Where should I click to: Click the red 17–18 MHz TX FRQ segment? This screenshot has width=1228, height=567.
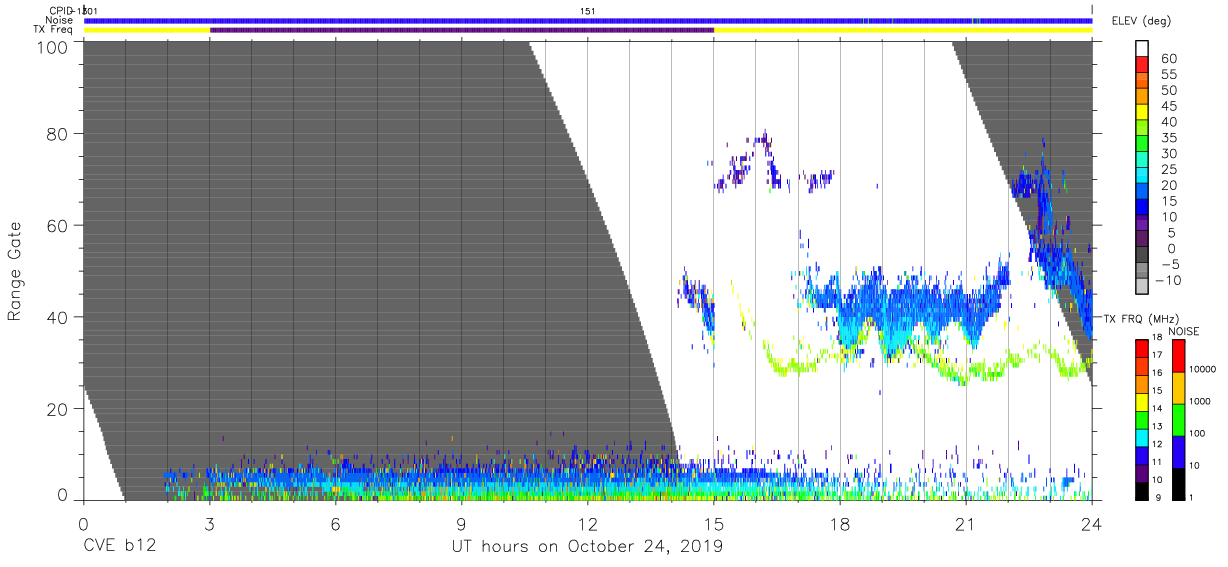point(1142,348)
